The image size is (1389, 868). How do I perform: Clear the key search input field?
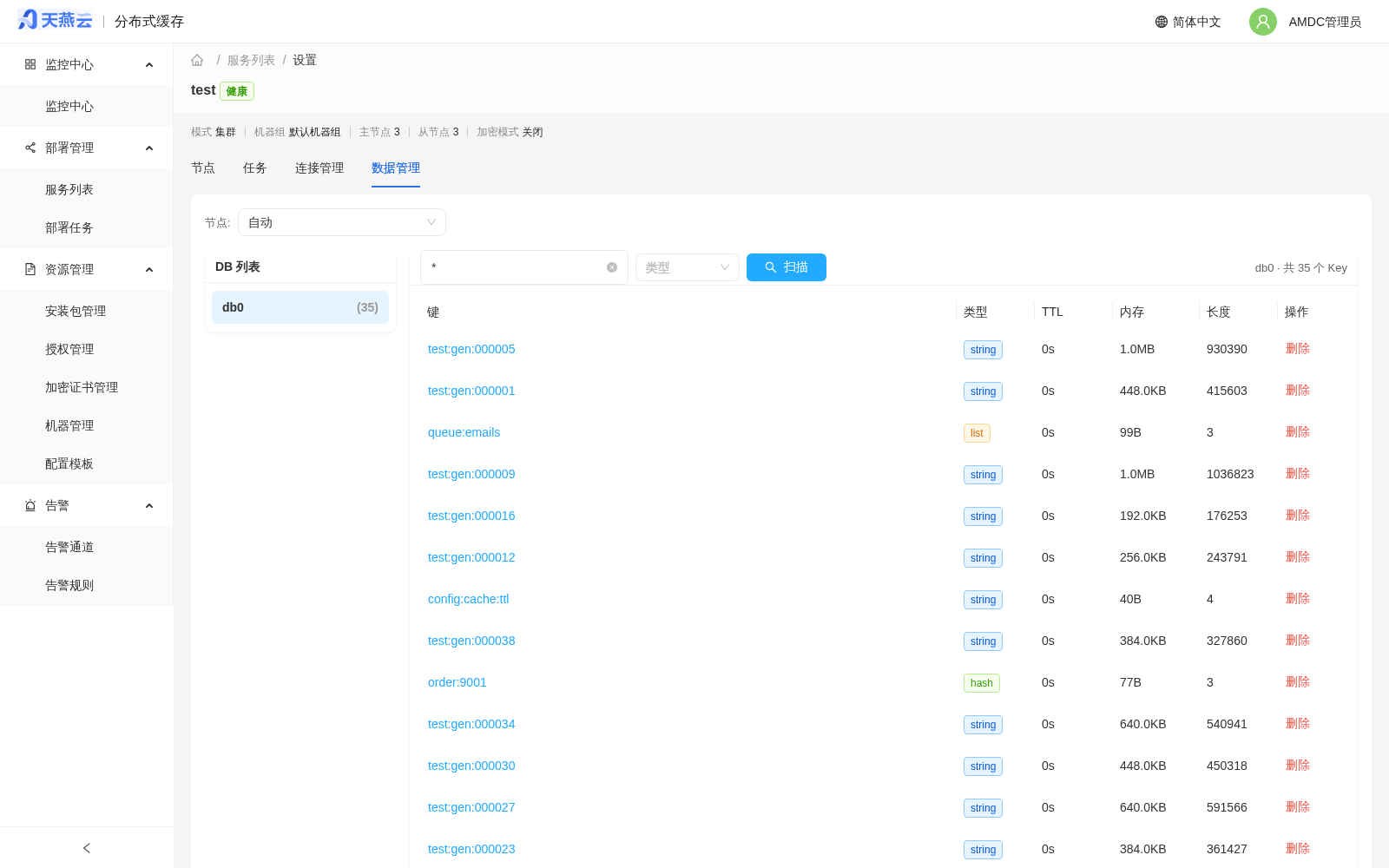click(612, 267)
